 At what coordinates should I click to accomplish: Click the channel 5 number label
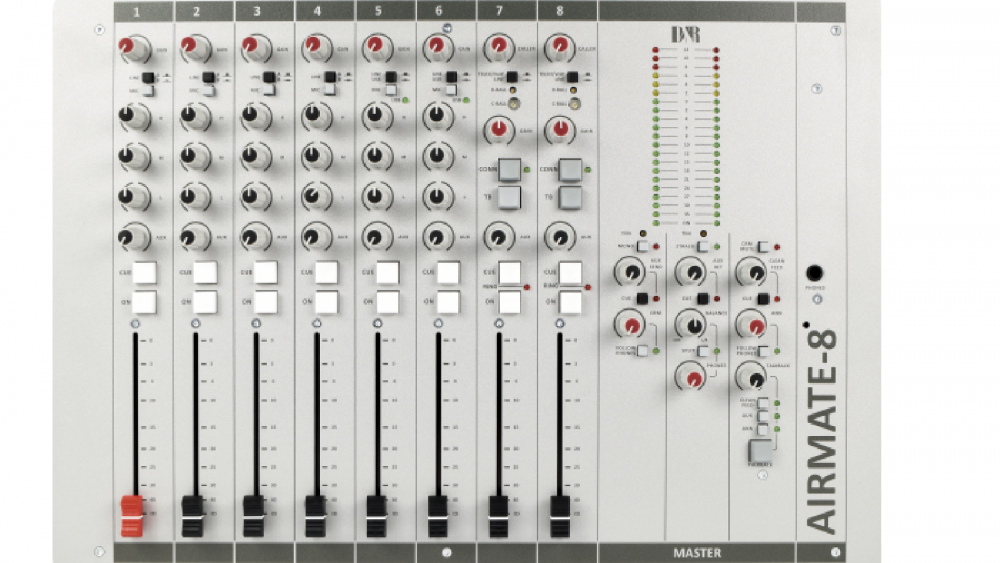point(378,11)
